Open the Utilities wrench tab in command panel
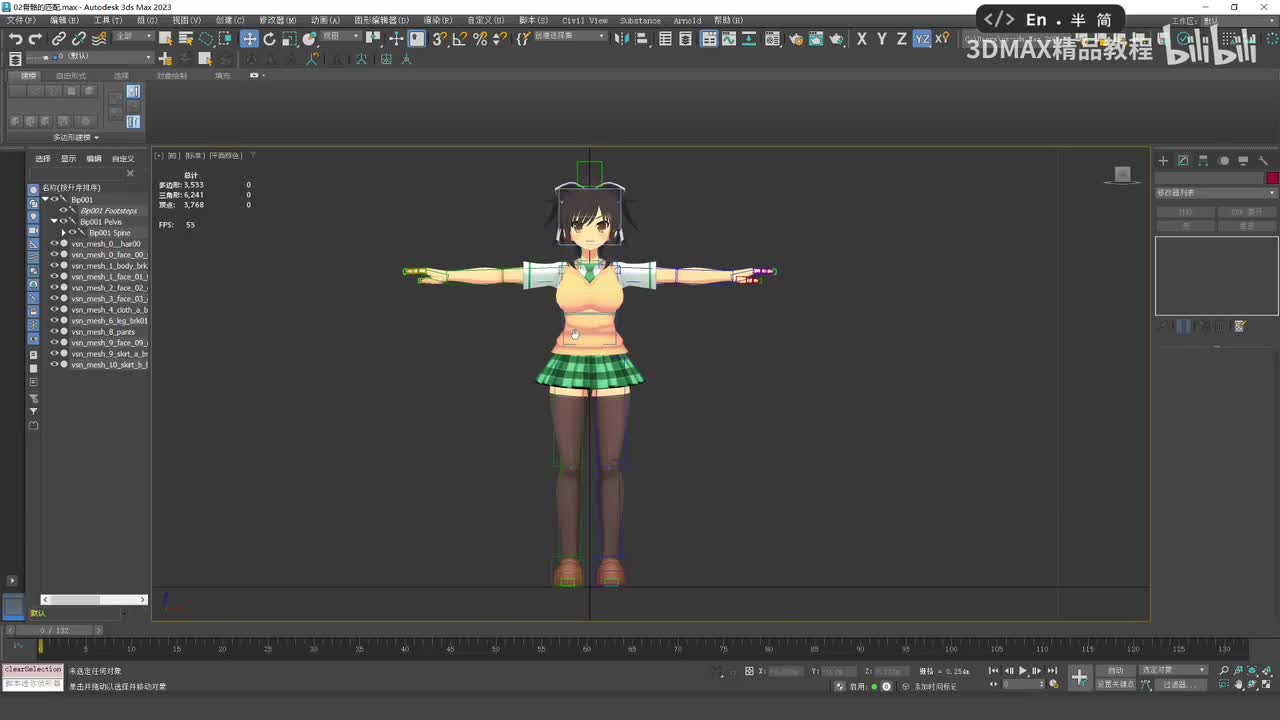Viewport: 1280px width, 720px height. coord(1263,160)
